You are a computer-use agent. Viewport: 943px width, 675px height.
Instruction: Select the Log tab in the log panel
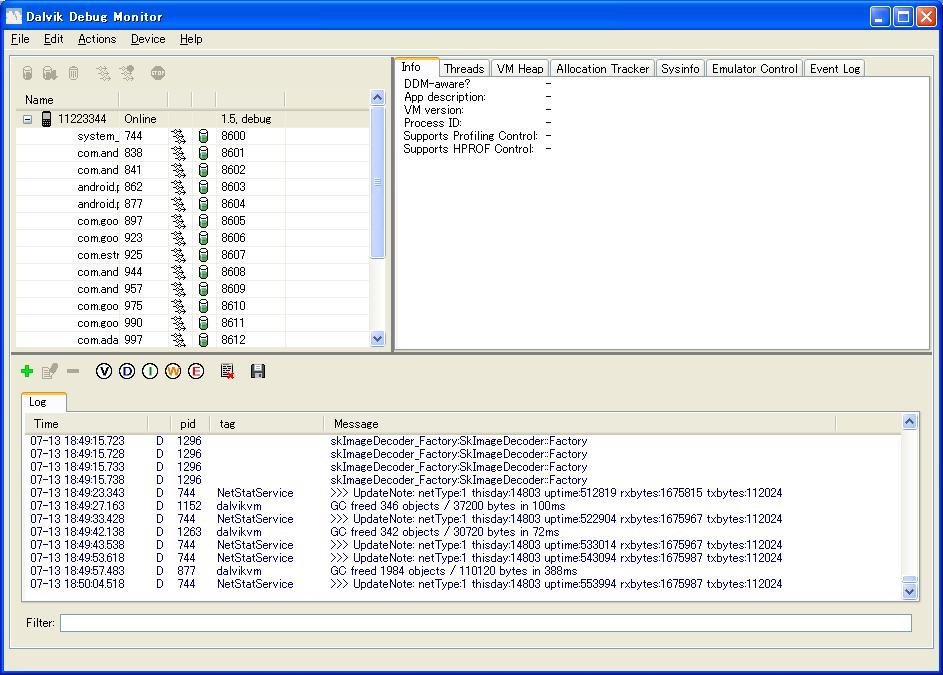click(x=43, y=402)
